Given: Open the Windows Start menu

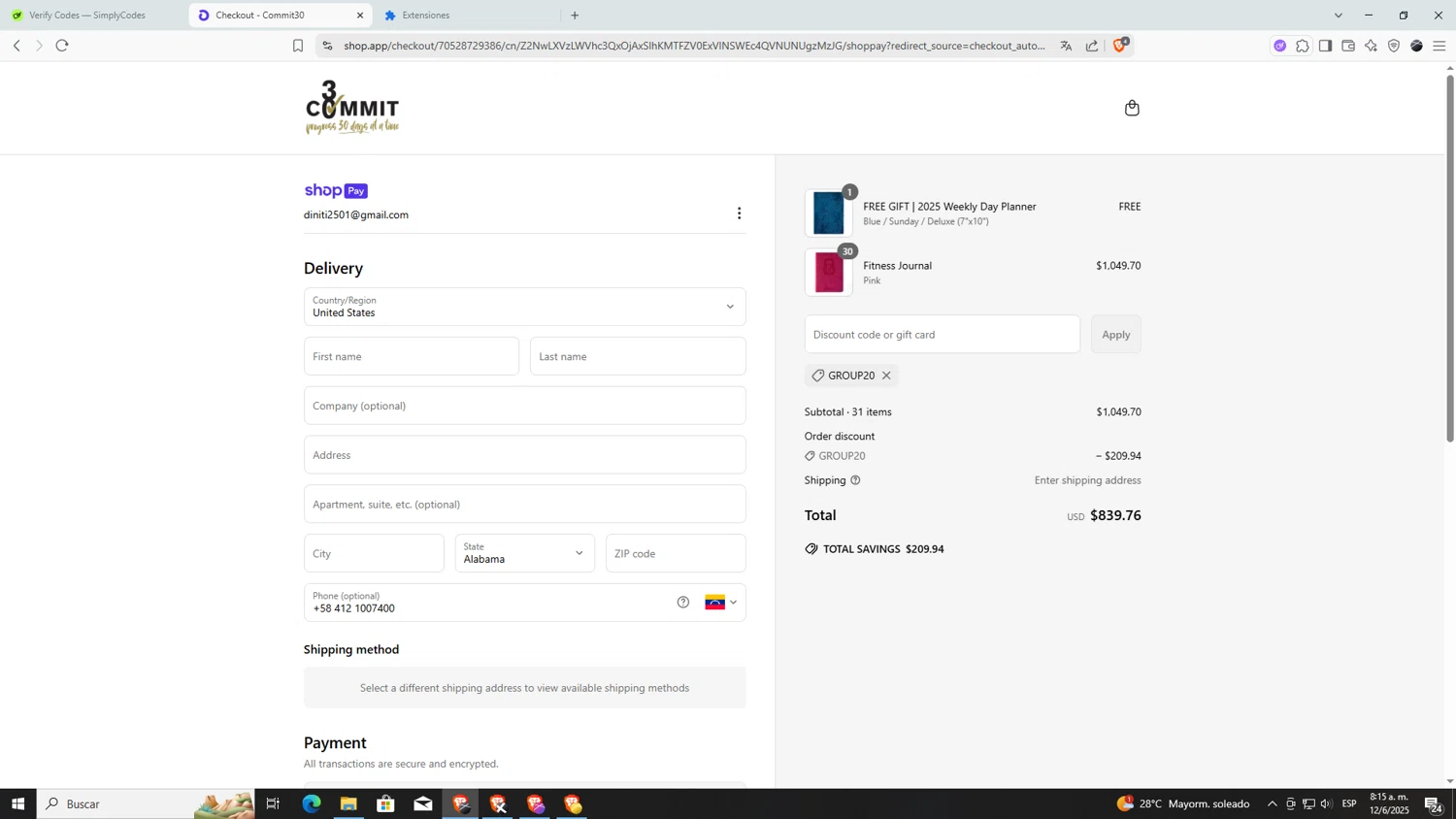Looking at the screenshot, I should click(17, 803).
